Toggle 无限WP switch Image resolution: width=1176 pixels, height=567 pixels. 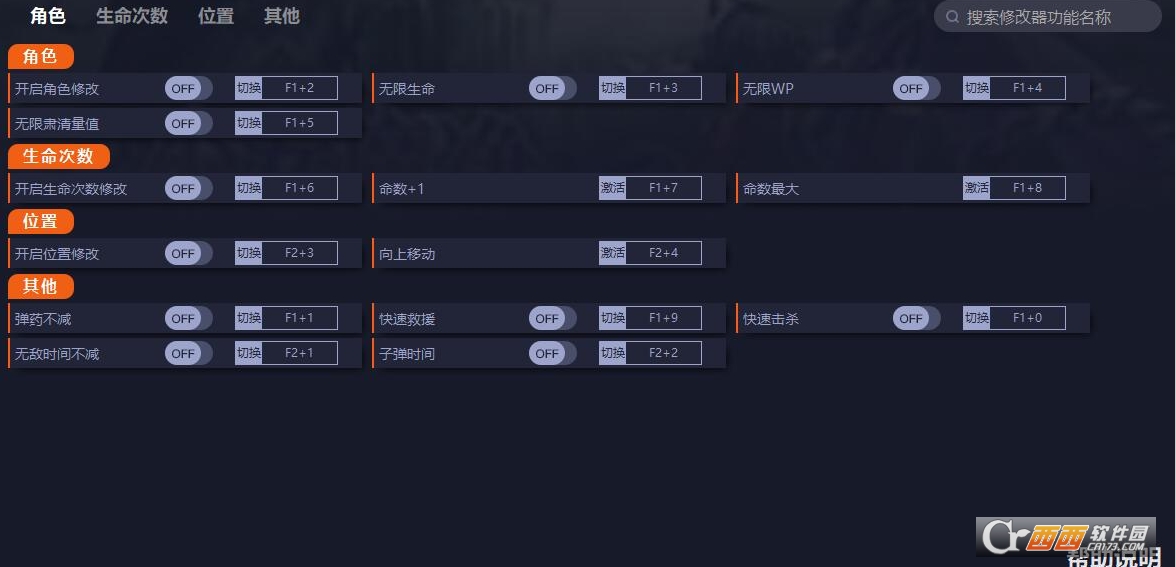coord(916,88)
